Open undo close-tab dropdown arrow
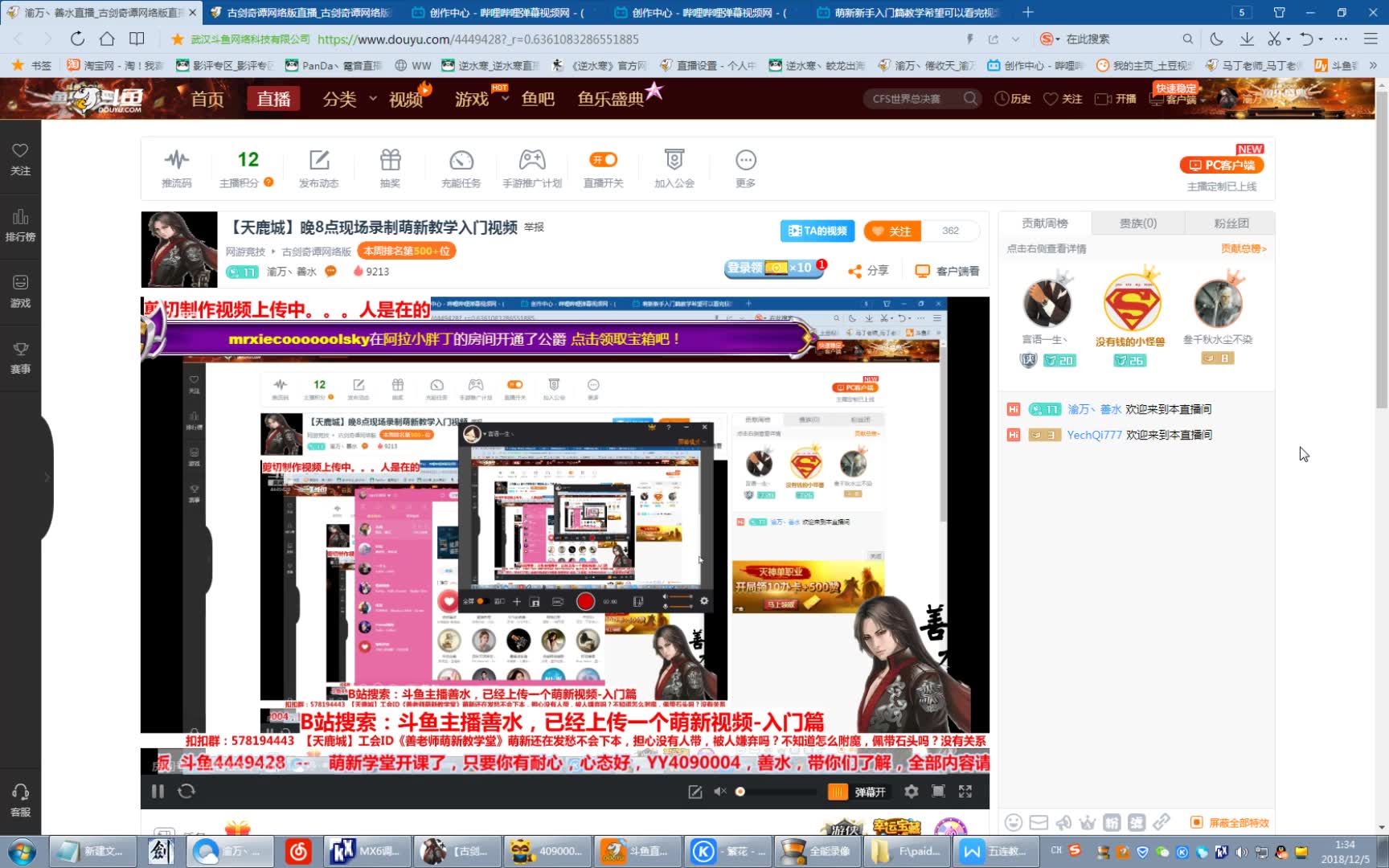The image size is (1389, 868). pyautogui.click(x=1321, y=39)
